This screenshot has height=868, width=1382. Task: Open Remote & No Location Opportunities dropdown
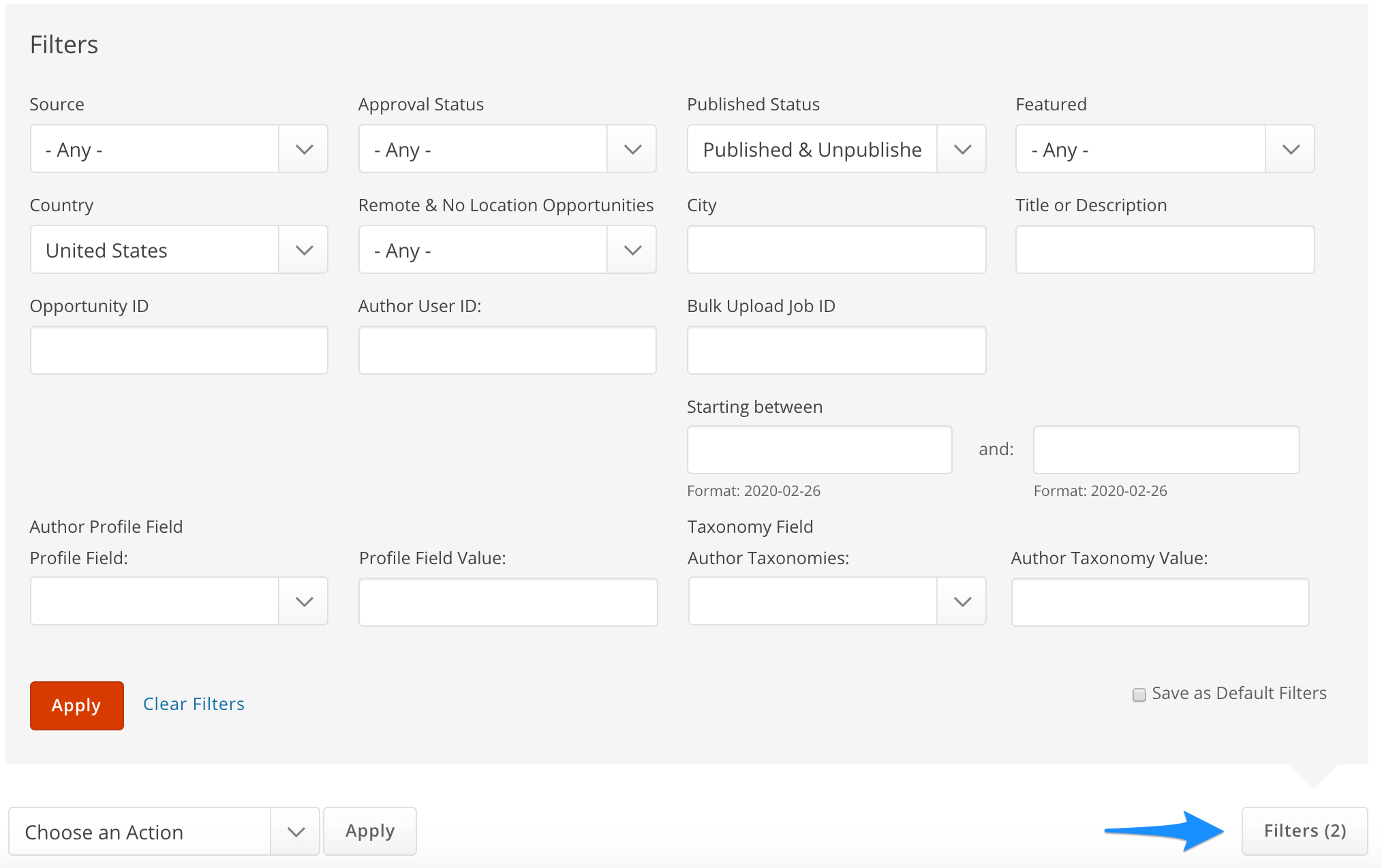[507, 249]
